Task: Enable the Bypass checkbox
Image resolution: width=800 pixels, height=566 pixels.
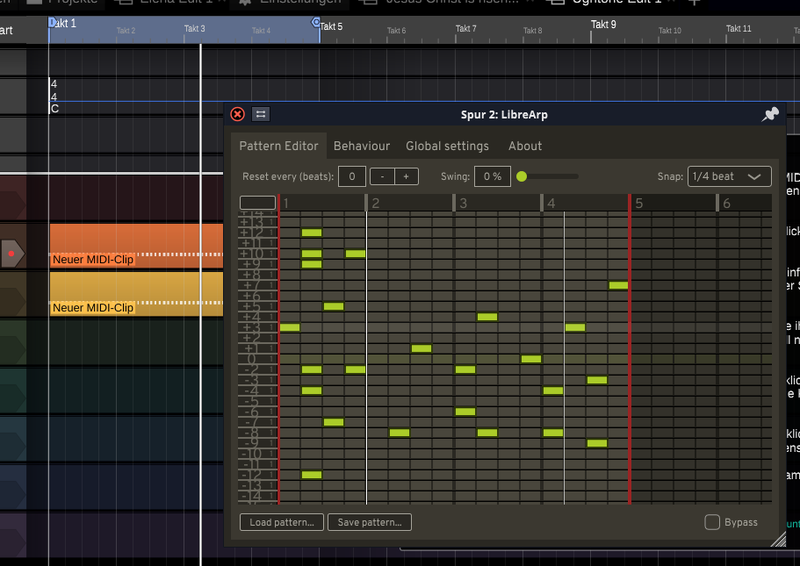Action: click(712, 522)
